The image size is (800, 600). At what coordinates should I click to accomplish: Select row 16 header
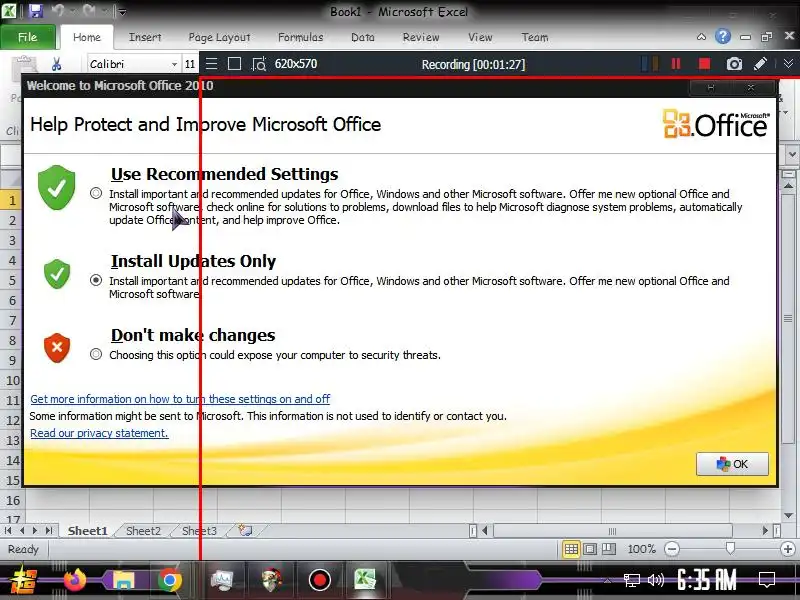point(12,500)
